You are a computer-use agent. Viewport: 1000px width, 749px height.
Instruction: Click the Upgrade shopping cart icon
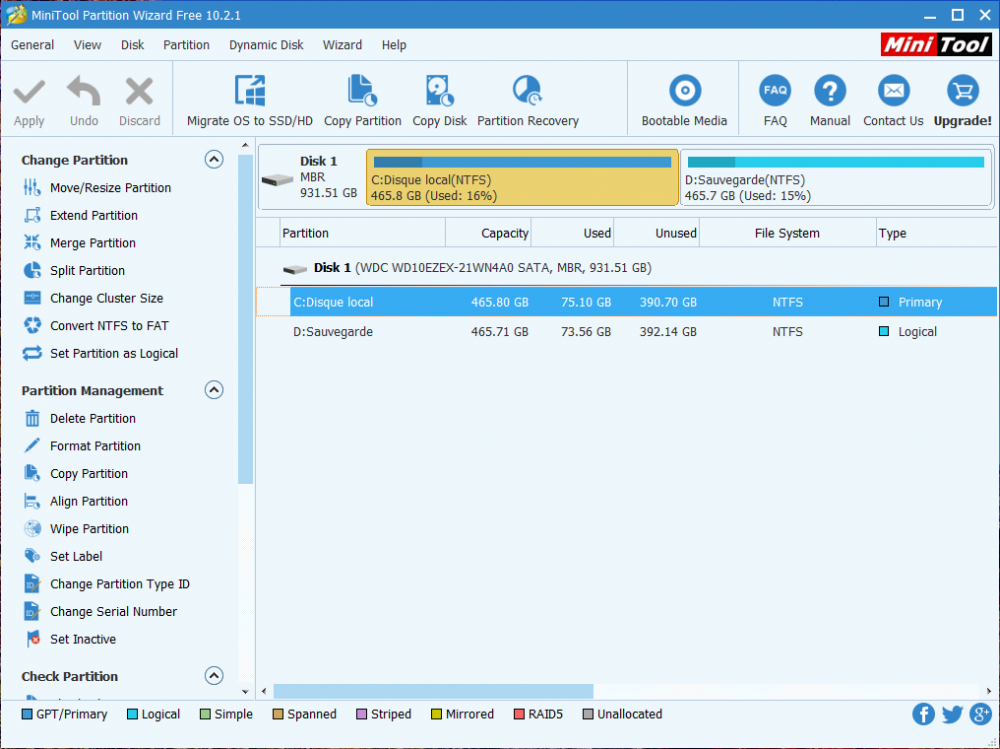point(962,92)
